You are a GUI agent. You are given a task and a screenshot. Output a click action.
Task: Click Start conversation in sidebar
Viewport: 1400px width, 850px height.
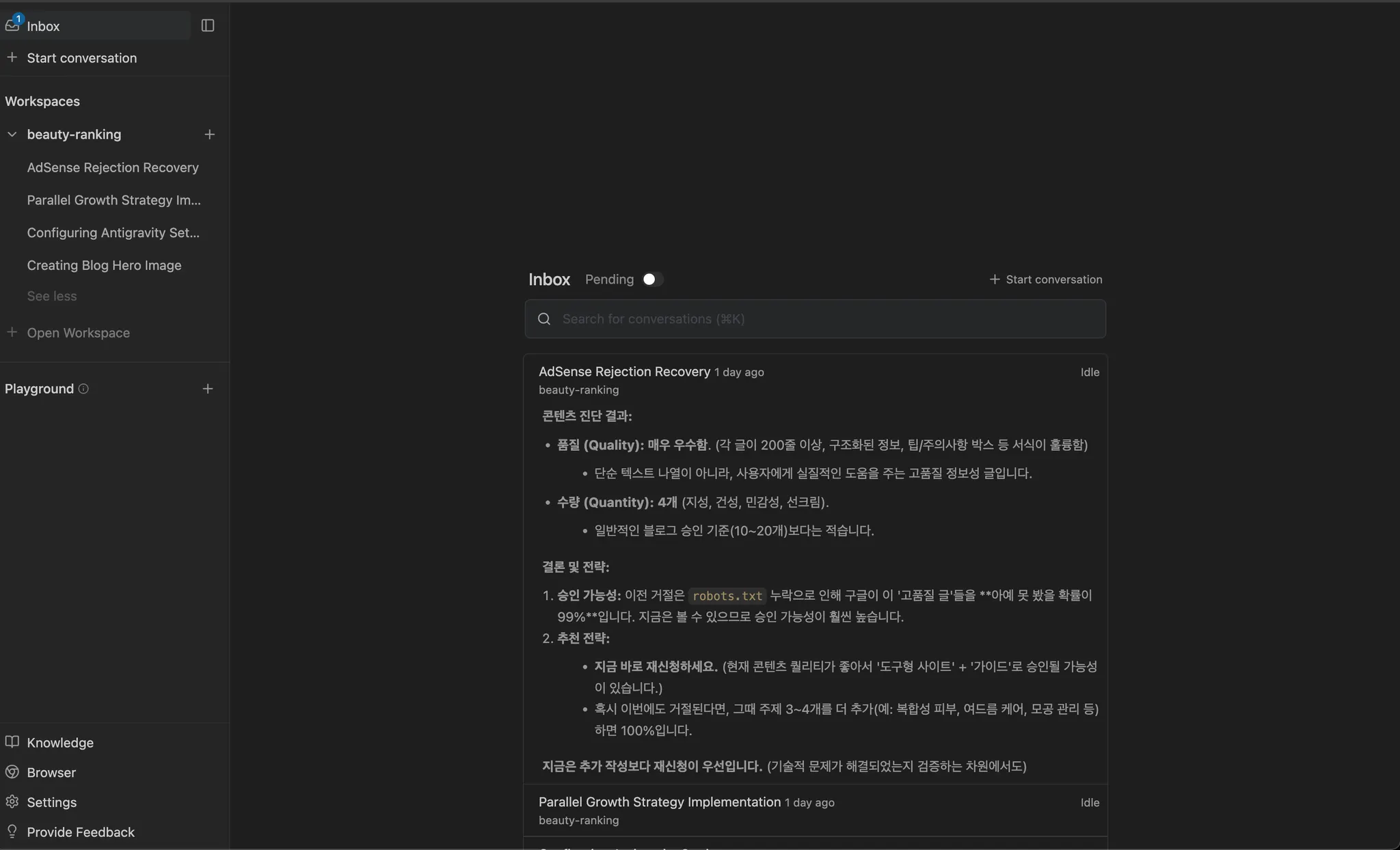(81, 58)
